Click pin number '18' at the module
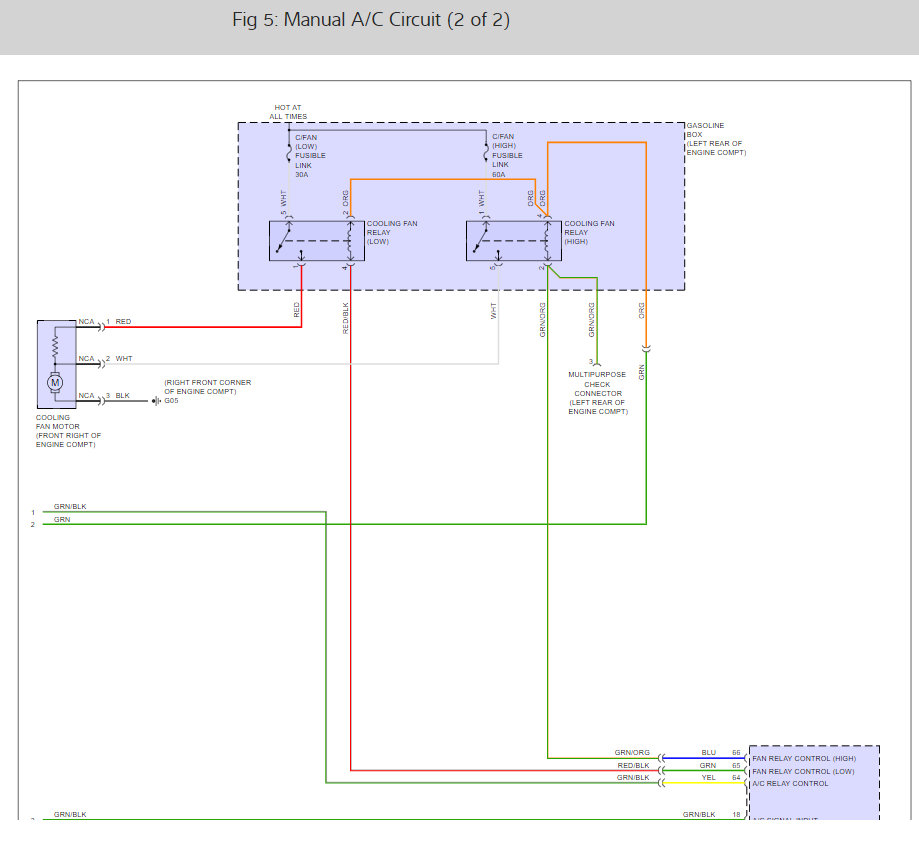Image resolution: width=919 pixels, height=841 pixels. coord(736,815)
